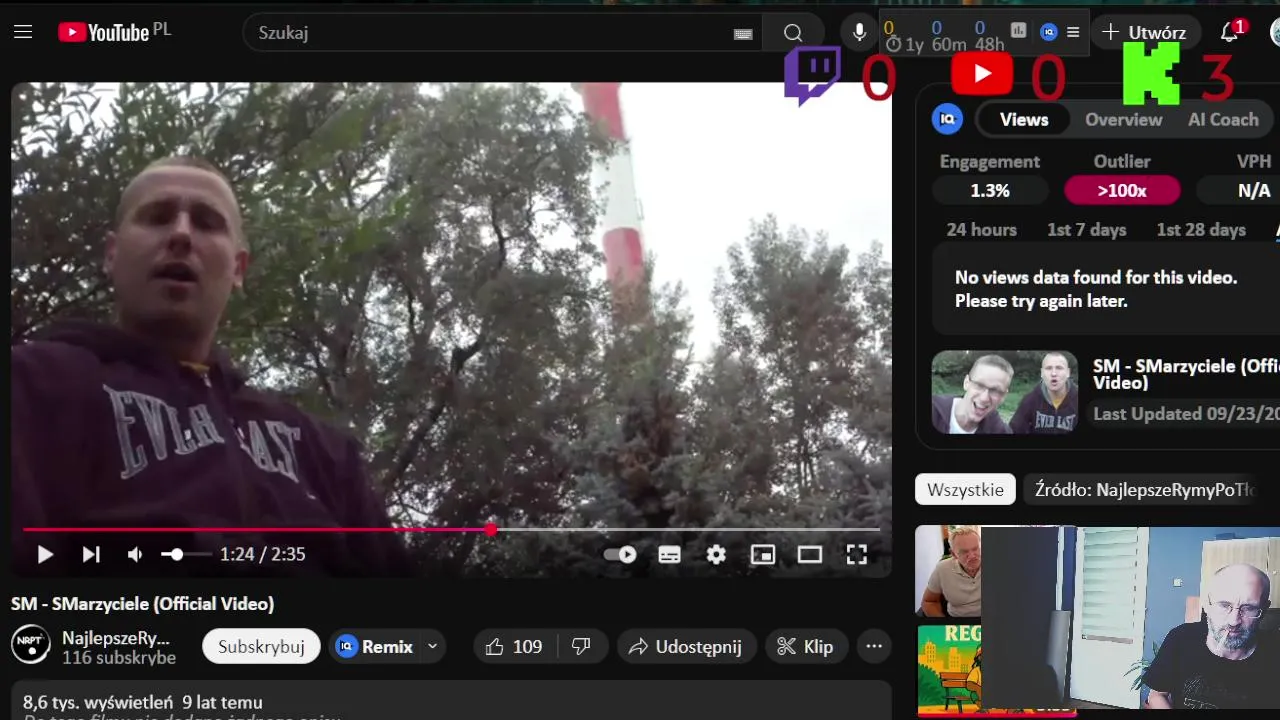This screenshot has width=1280, height=720.
Task: Select the Wszystkie filter chip
Action: (x=965, y=490)
